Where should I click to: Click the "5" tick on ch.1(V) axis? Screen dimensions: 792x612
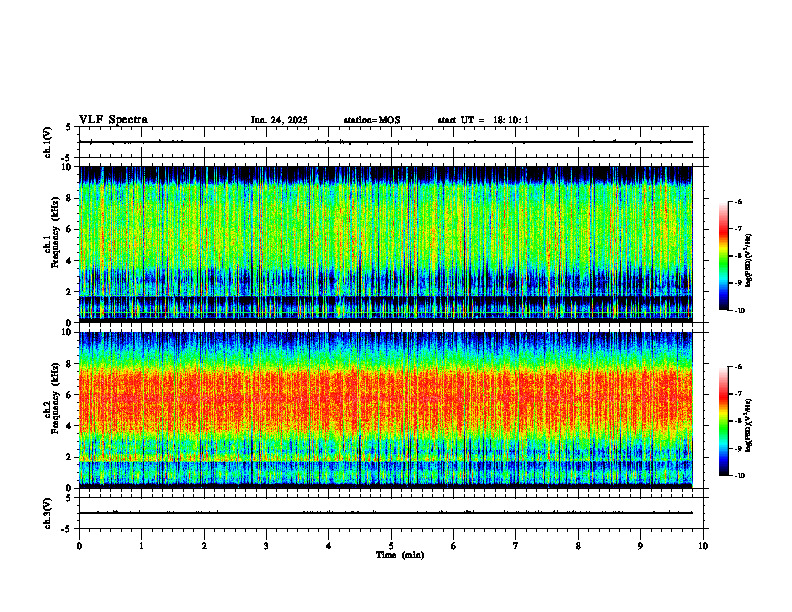[69, 127]
